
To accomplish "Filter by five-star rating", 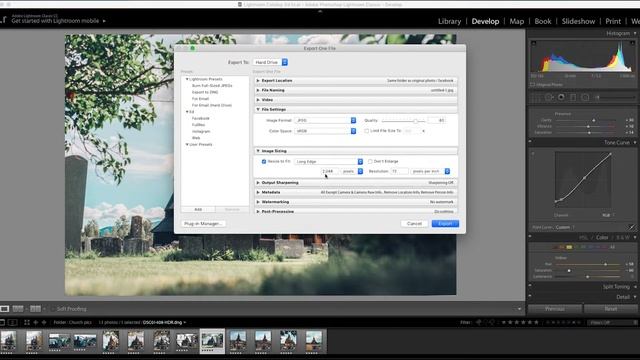I will [x=536, y=322].
